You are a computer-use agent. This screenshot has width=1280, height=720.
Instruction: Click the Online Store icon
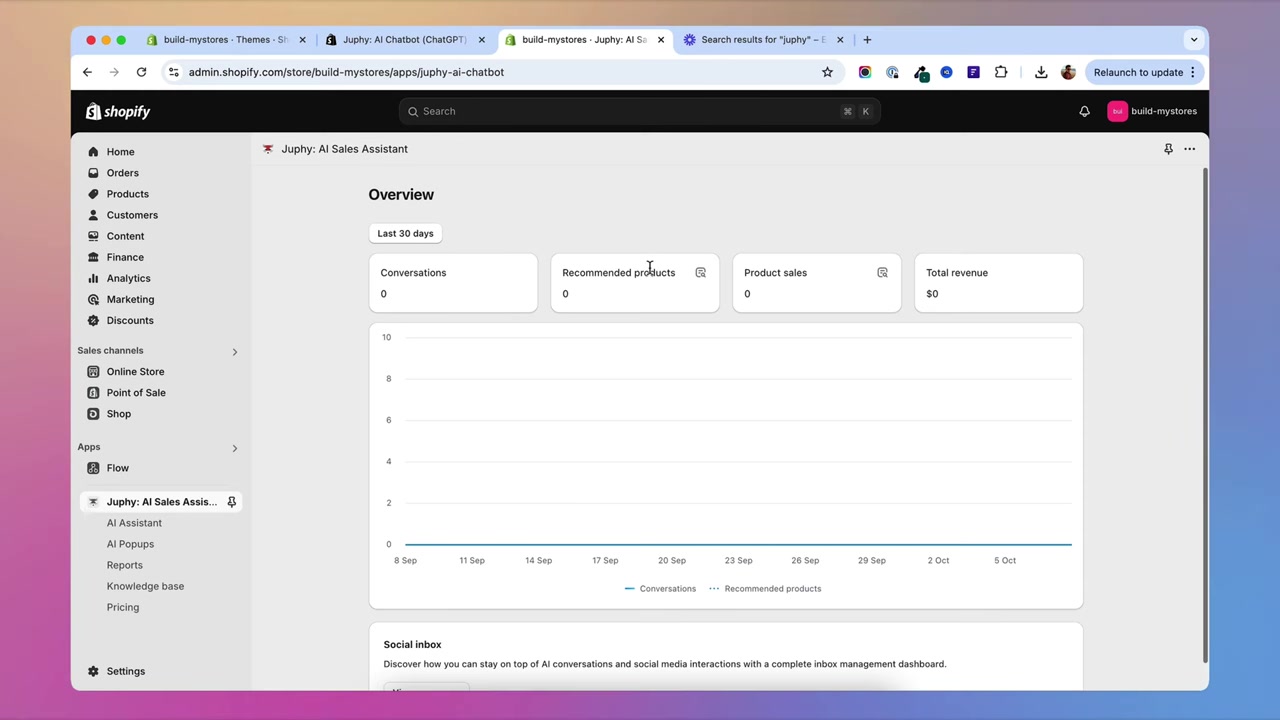pos(93,372)
